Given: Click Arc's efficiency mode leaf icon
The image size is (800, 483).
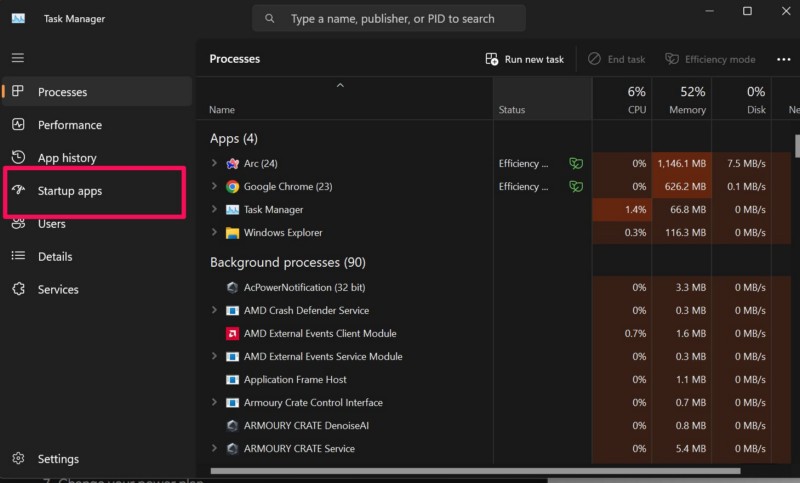Looking at the screenshot, I should click(575, 163).
